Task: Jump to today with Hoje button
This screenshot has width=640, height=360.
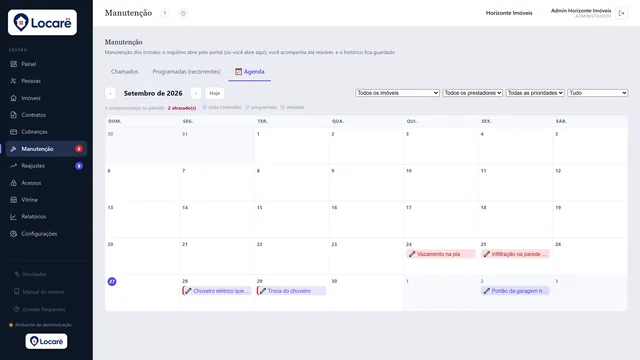Action: click(x=215, y=93)
